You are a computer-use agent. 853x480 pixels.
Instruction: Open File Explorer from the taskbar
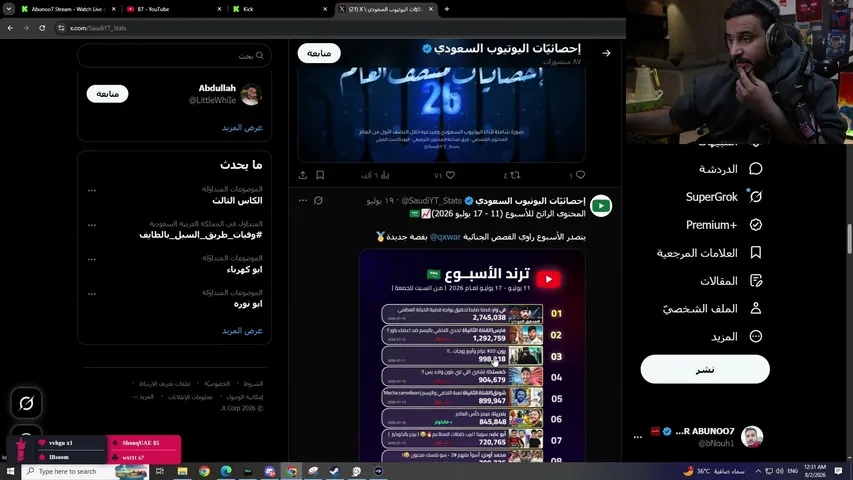point(182,471)
